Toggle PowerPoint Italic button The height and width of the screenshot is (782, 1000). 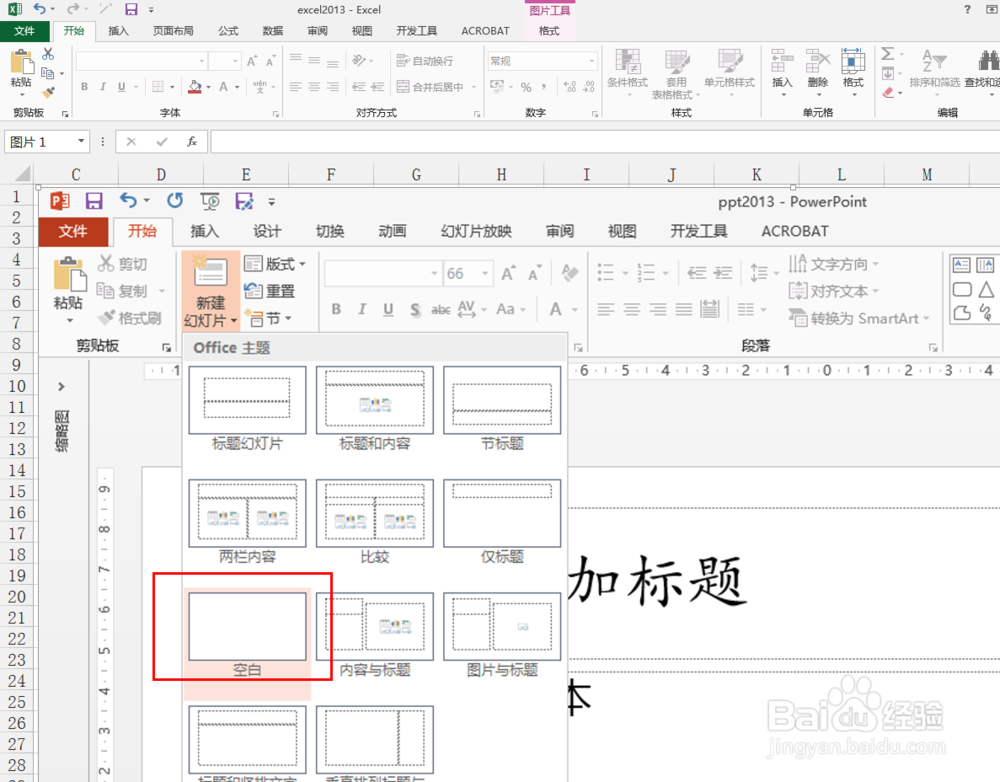[362, 309]
